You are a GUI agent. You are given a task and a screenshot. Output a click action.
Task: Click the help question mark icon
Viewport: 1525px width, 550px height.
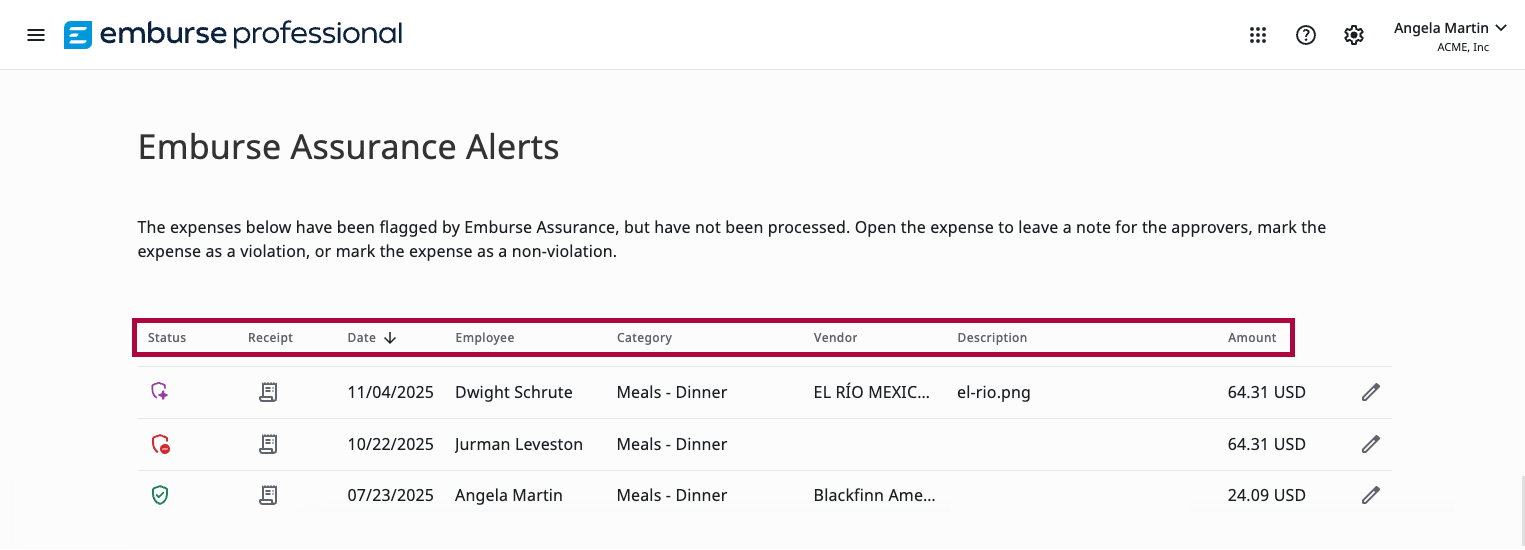(x=1305, y=35)
